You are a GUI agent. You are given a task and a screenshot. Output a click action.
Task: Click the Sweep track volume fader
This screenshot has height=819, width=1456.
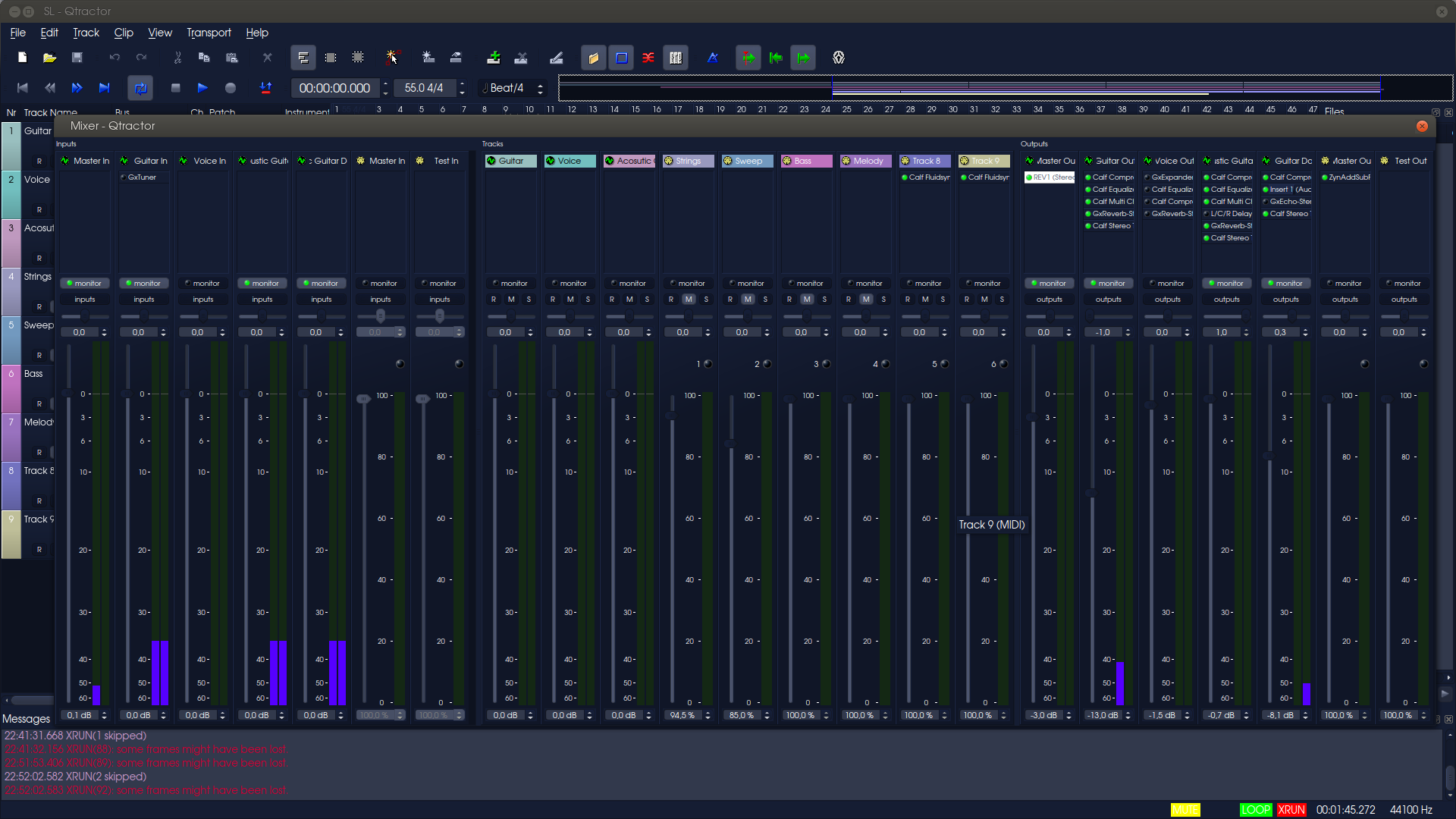(x=731, y=443)
